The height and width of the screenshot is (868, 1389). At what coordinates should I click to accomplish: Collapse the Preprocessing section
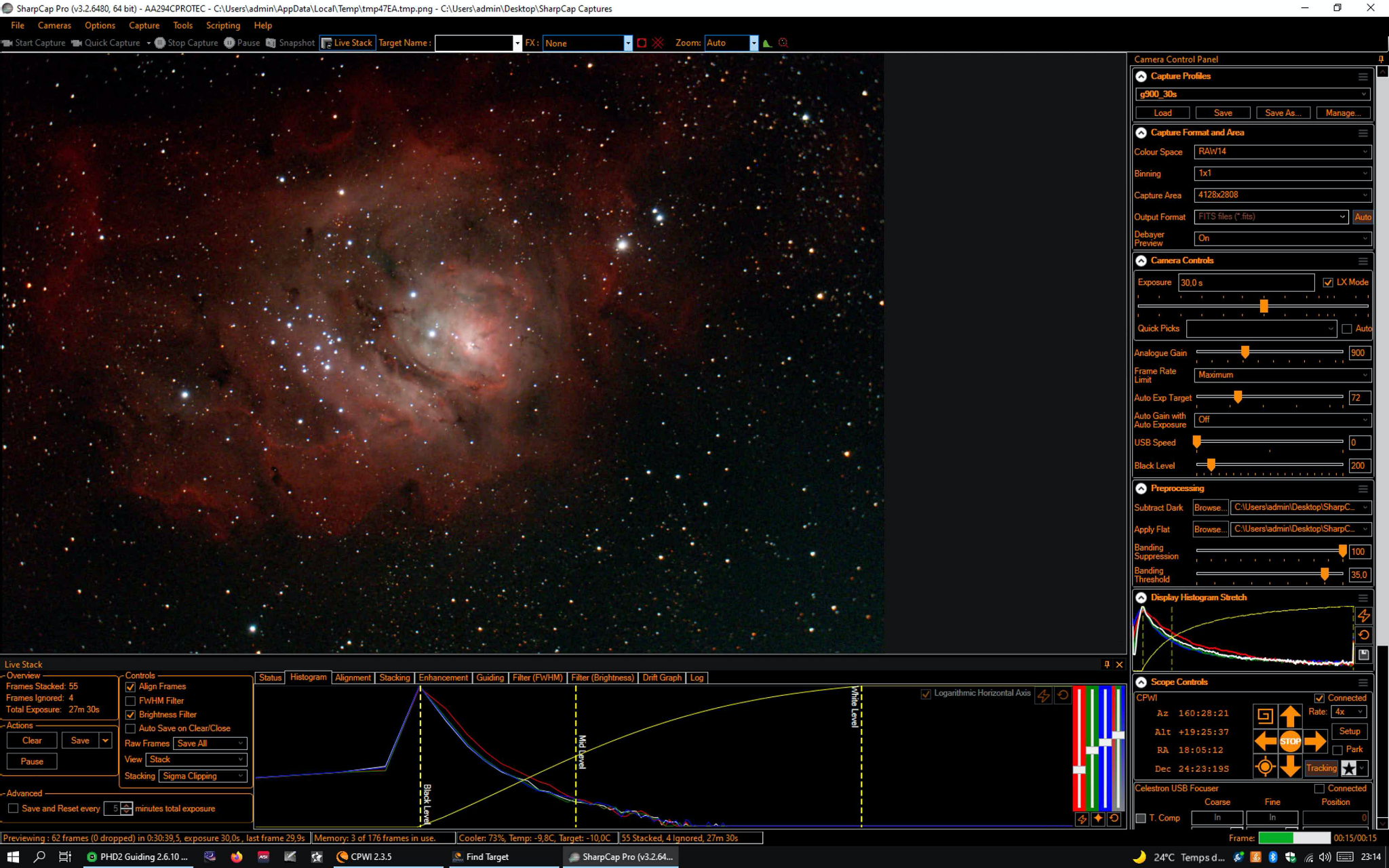point(1141,489)
